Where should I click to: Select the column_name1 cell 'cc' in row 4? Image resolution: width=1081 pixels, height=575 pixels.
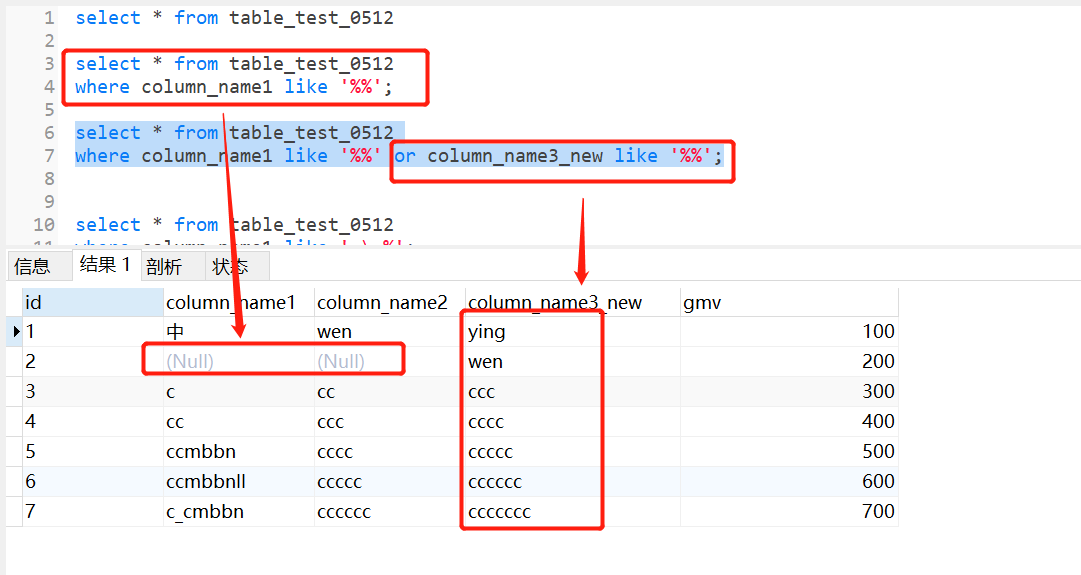click(x=239, y=421)
